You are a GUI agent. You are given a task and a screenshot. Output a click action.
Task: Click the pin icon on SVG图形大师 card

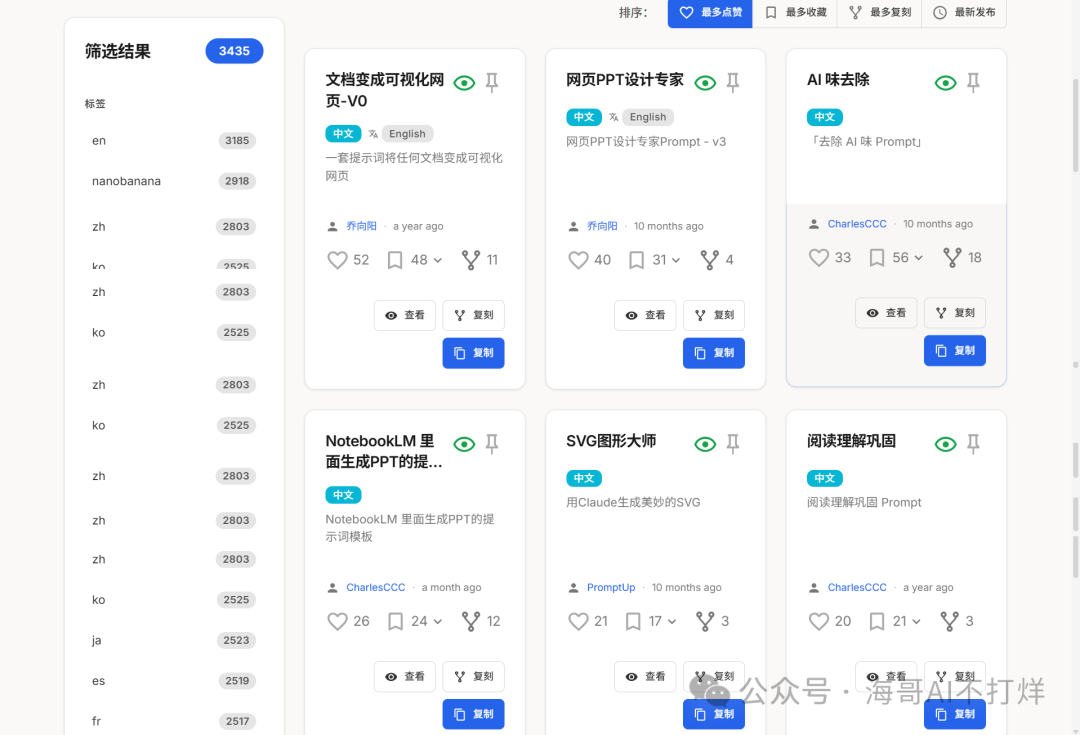click(733, 444)
